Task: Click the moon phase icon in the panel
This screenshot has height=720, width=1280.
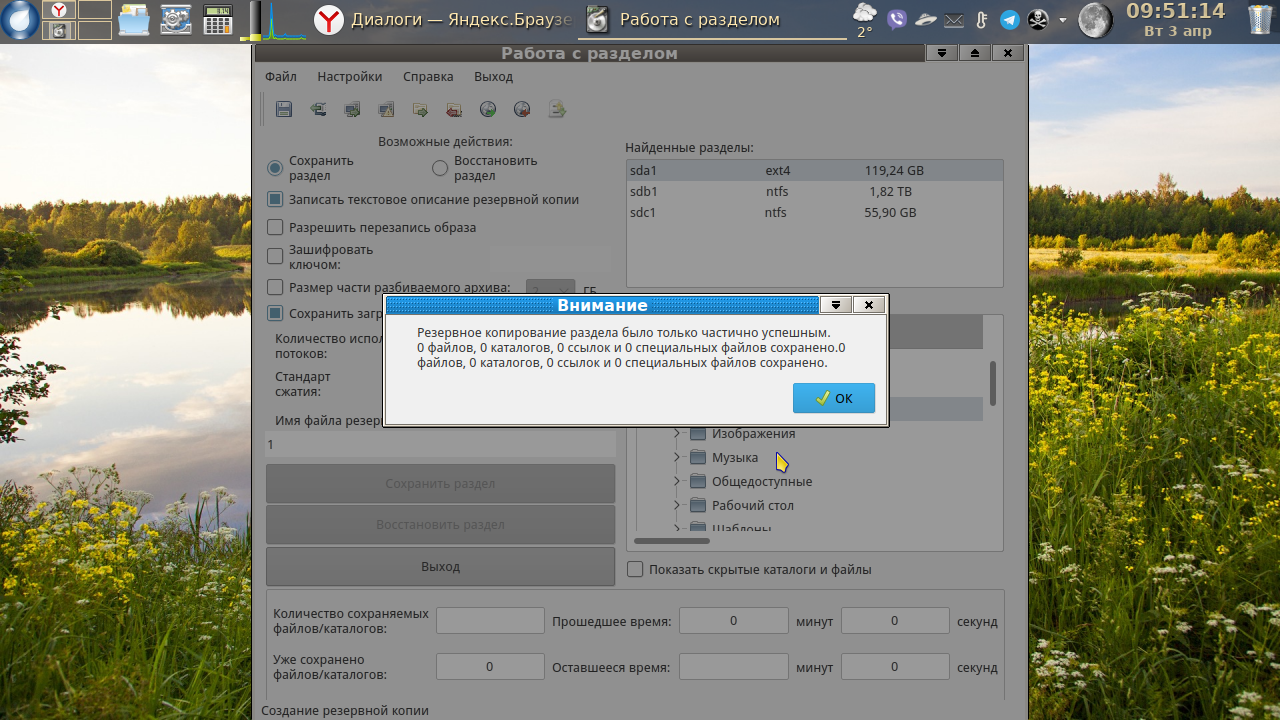Action: click(x=1095, y=20)
